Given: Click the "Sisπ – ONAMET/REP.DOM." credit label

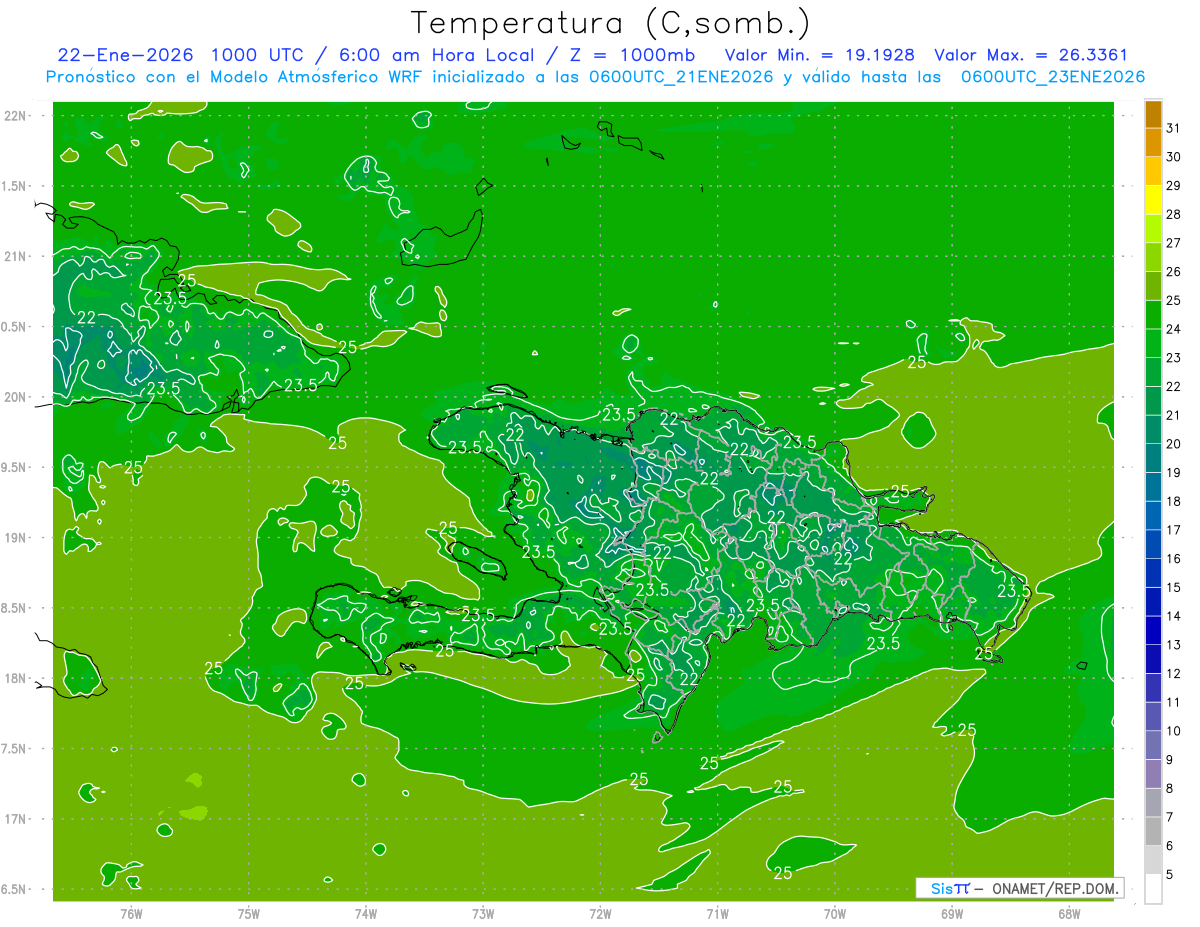Looking at the screenshot, I should pyautogui.click(x=1019, y=888).
